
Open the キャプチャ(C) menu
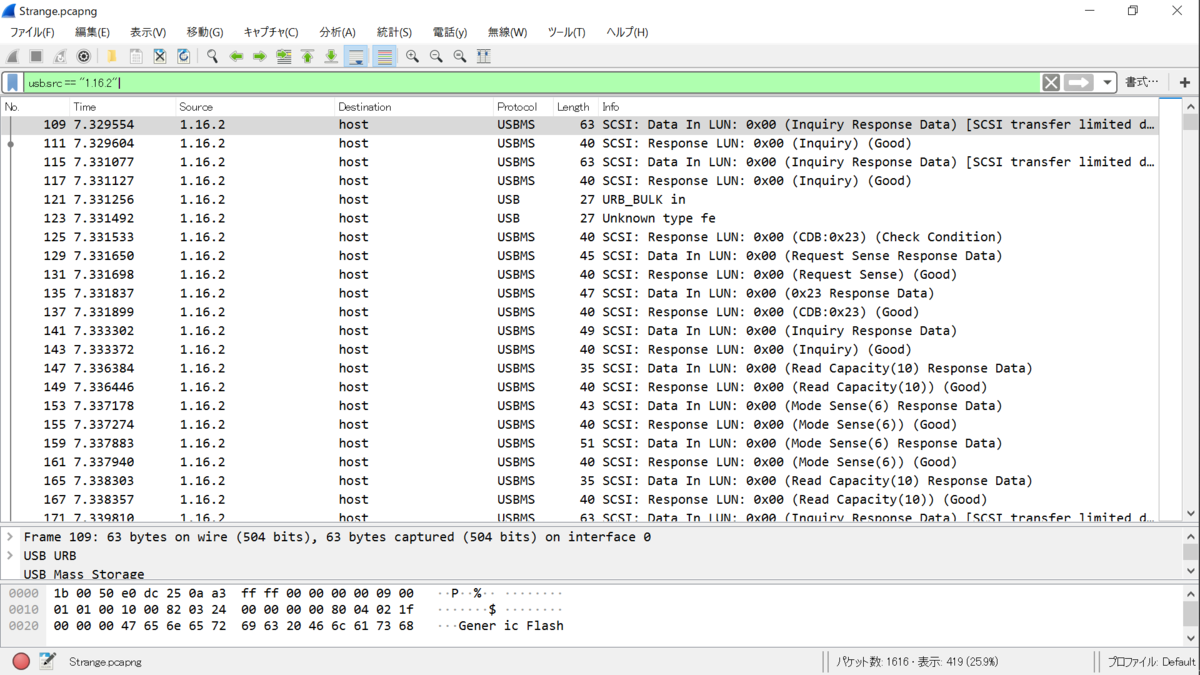[x=271, y=32]
